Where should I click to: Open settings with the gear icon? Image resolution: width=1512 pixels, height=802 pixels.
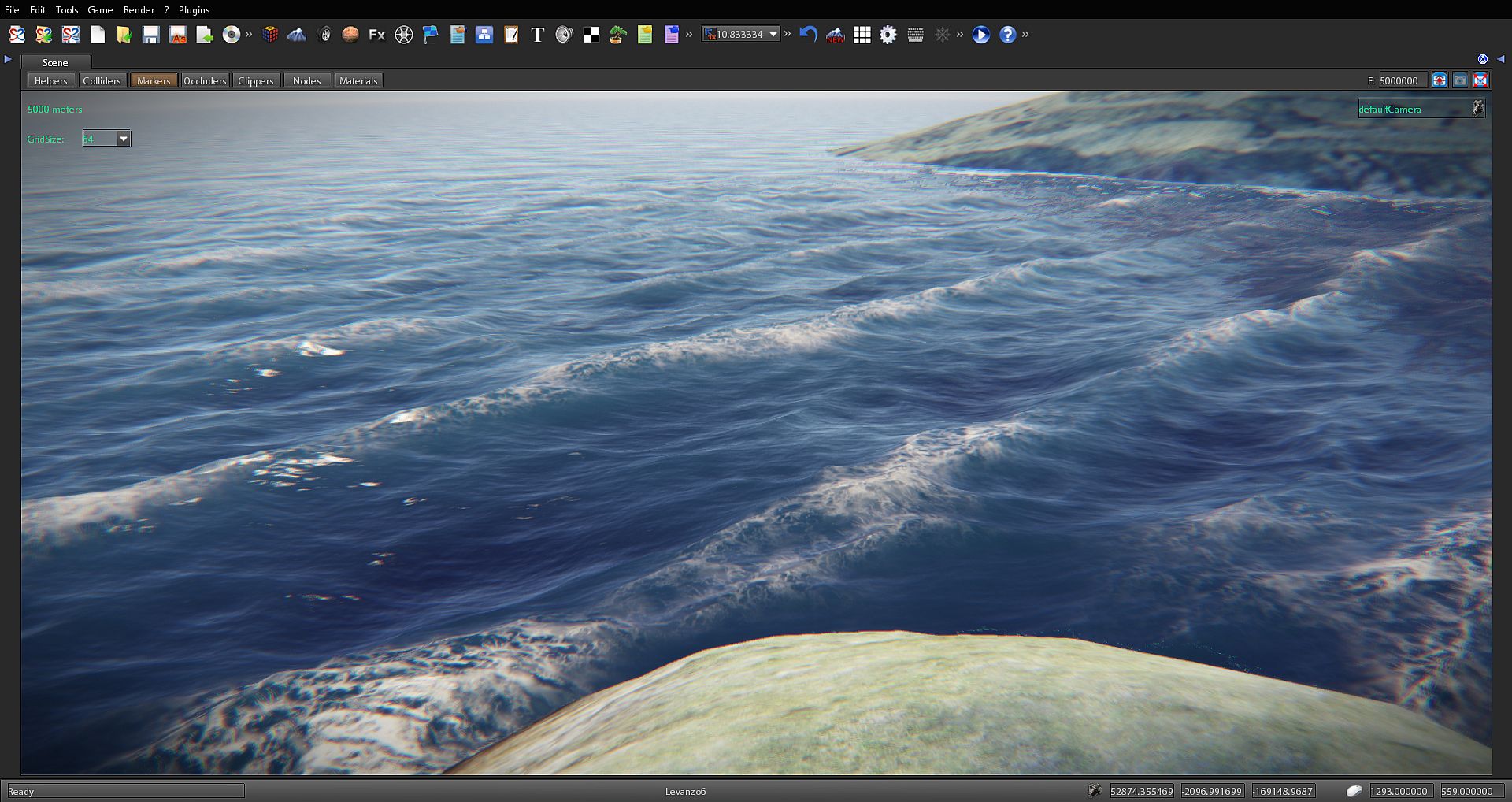888,35
